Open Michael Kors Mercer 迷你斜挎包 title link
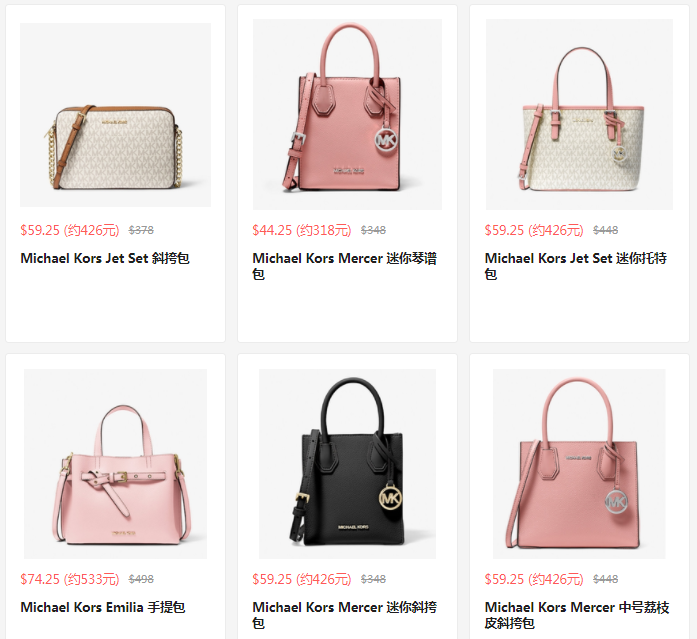The image size is (697, 639). (344, 615)
